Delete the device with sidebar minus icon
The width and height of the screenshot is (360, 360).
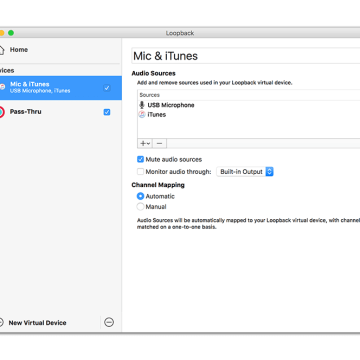click(x=109, y=322)
